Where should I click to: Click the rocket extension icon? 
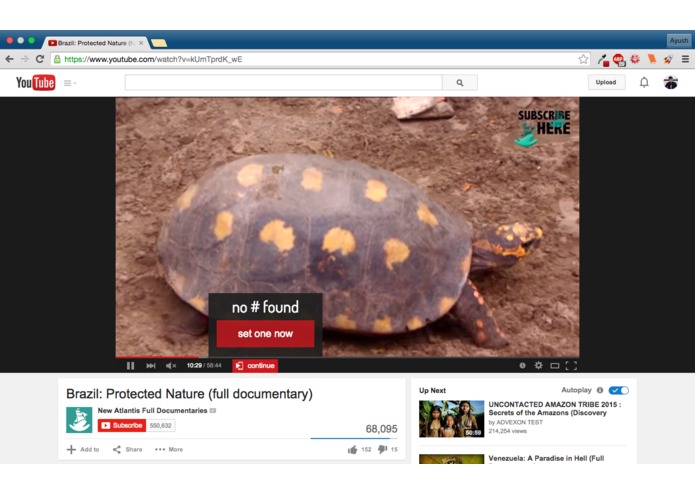click(668, 59)
